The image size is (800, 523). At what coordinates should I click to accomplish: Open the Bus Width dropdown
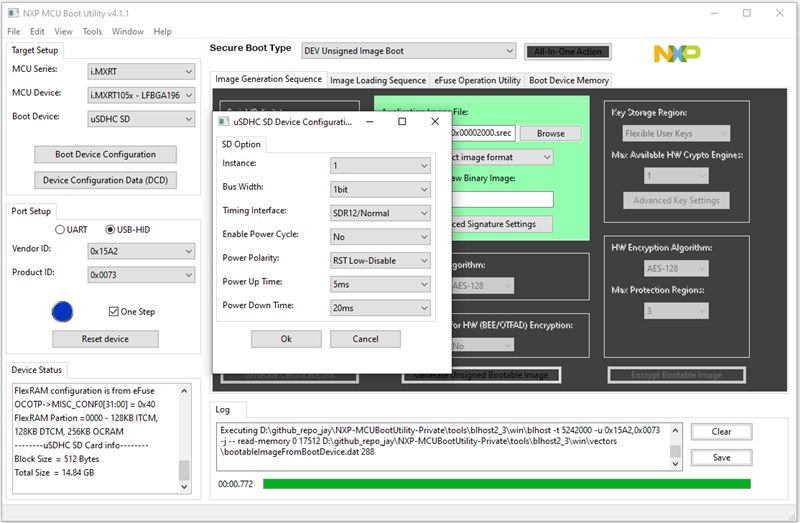[x=380, y=189]
